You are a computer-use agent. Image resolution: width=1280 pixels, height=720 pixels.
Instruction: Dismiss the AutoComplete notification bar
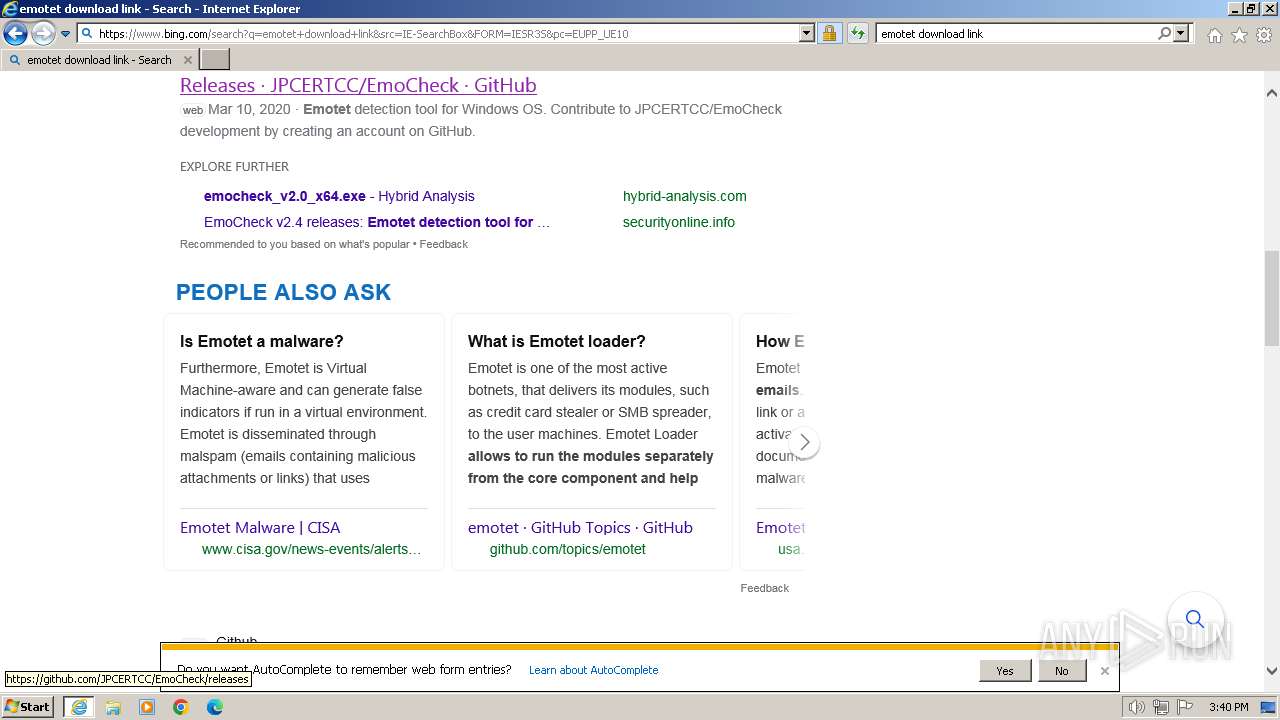[1104, 671]
